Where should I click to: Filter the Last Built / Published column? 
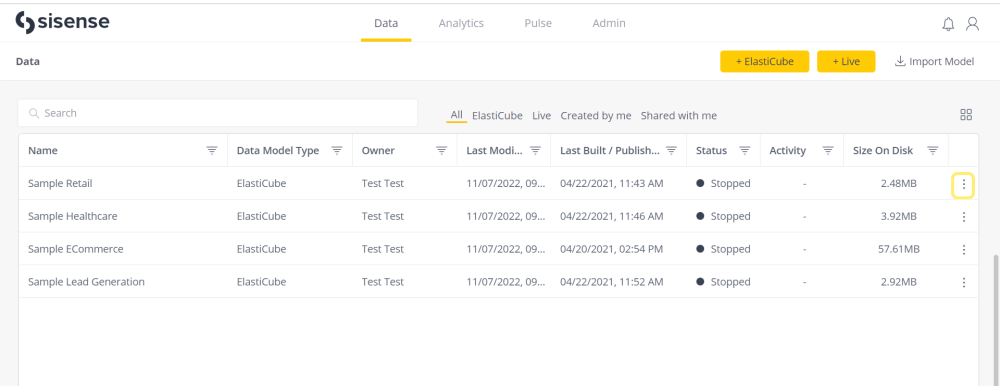tap(671, 151)
